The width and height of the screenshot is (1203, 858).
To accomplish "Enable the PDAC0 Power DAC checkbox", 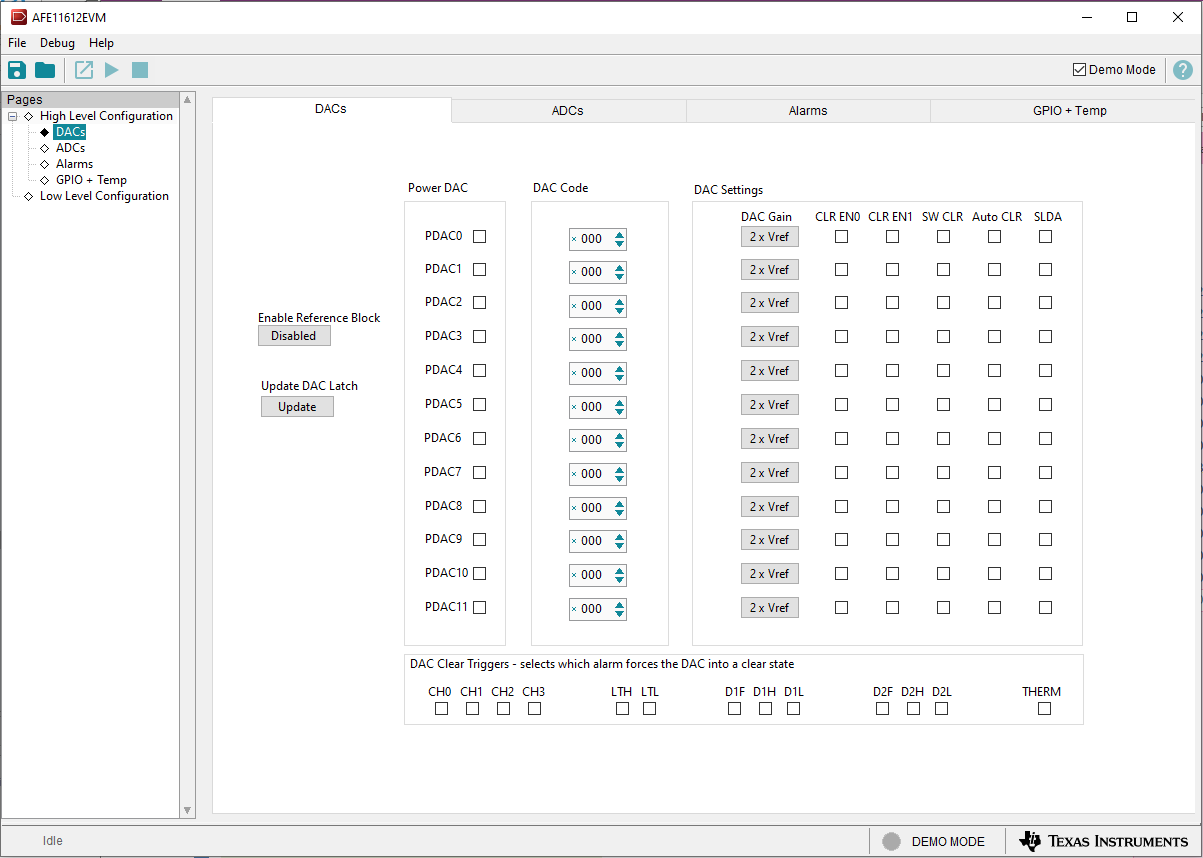I will point(479,236).
